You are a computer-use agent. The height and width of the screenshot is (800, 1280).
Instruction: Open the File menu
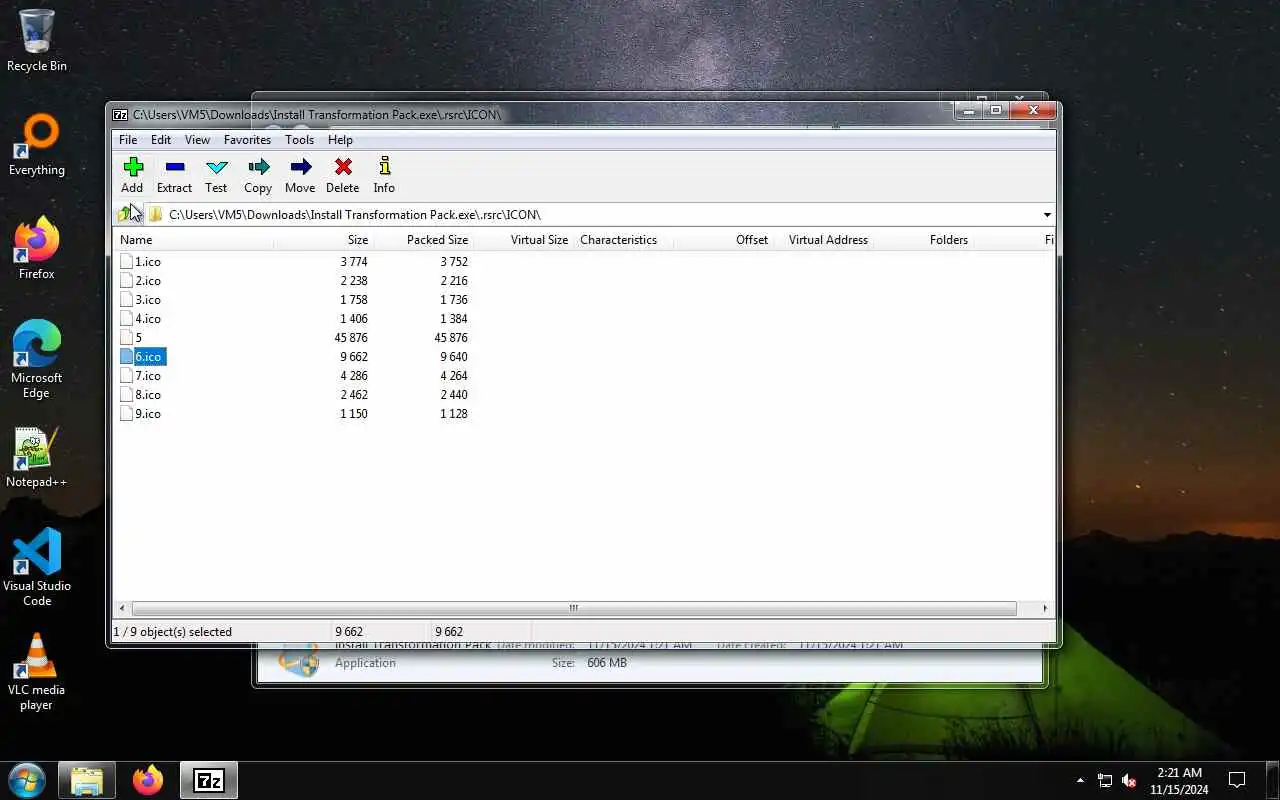point(128,140)
